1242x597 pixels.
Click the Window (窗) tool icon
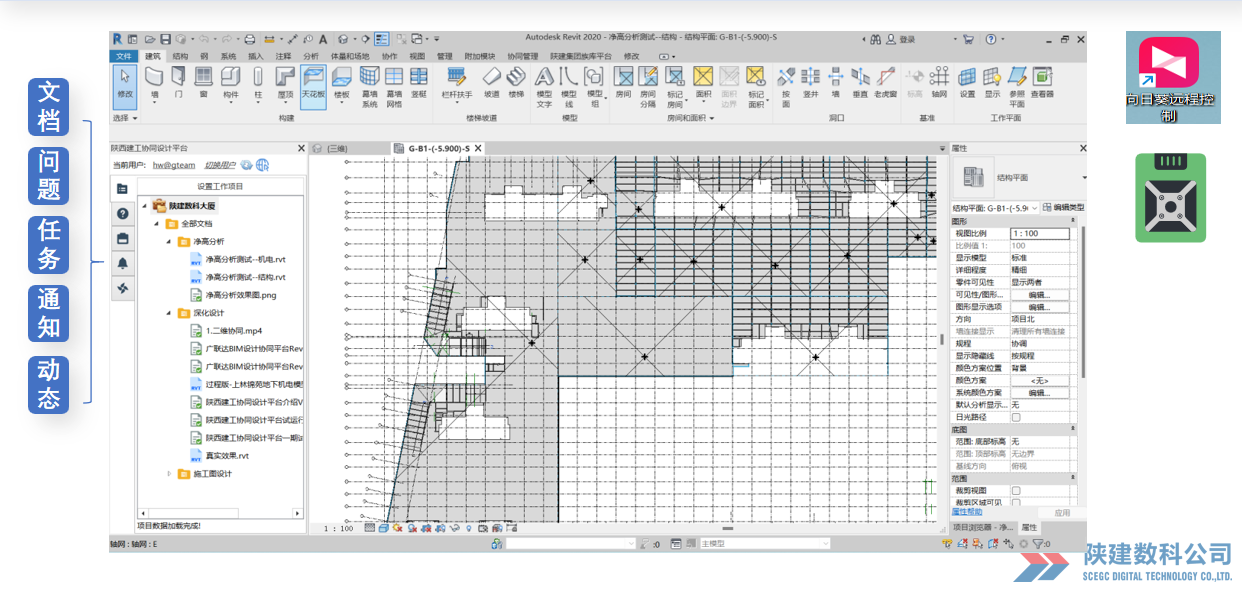pos(203,82)
